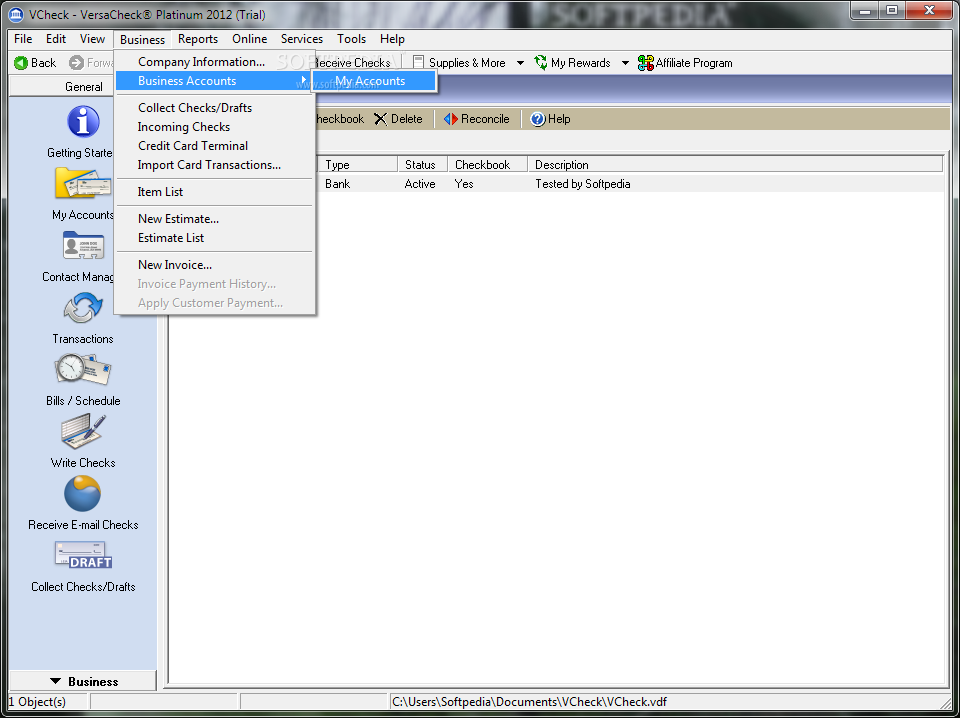960x718 pixels.
Task: Switch to the General sidebar tab
Action: (x=83, y=86)
